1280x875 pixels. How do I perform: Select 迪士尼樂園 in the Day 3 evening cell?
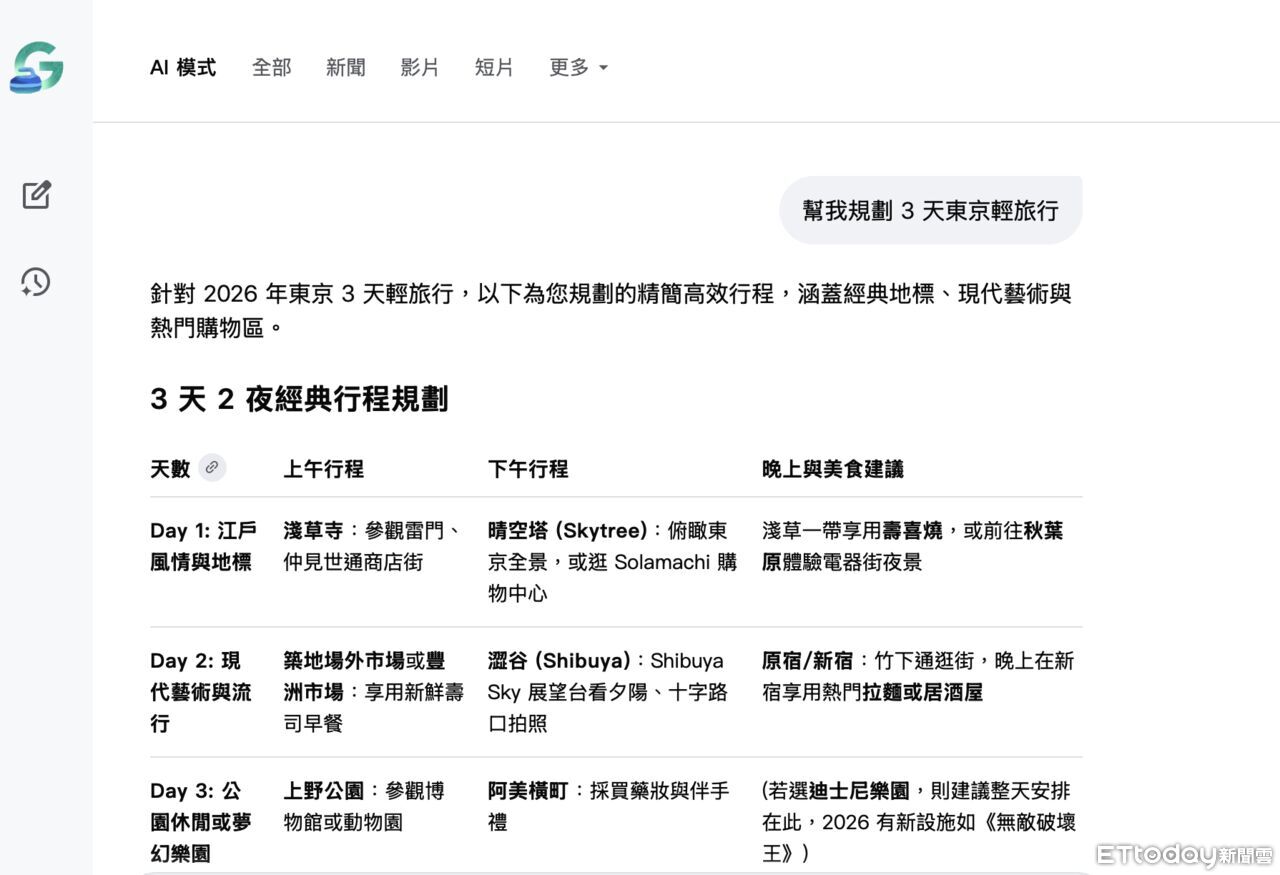point(859,790)
